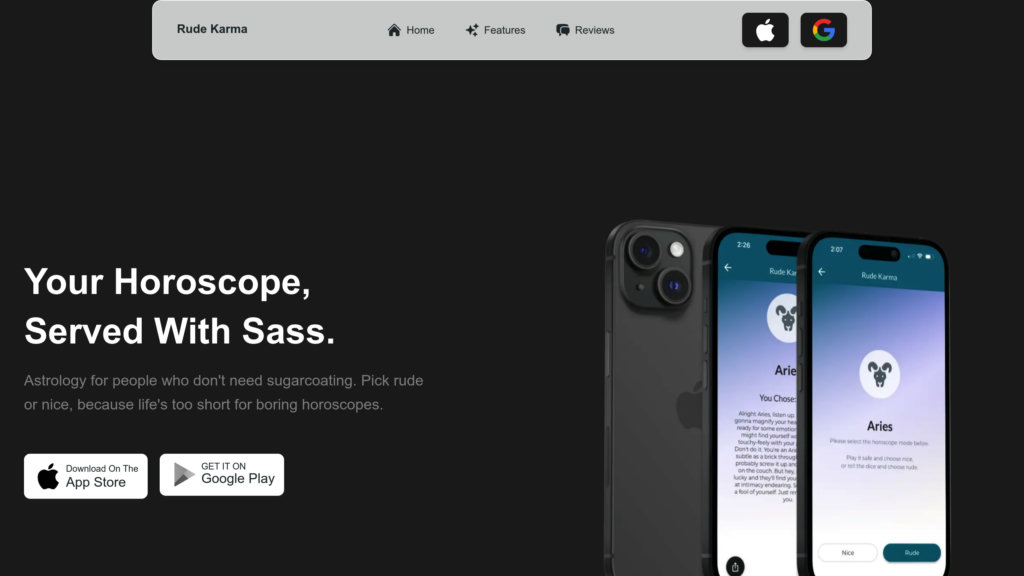This screenshot has width=1024, height=576.
Task: Click the Play triangle on Google Play badge
Action: [x=184, y=475]
